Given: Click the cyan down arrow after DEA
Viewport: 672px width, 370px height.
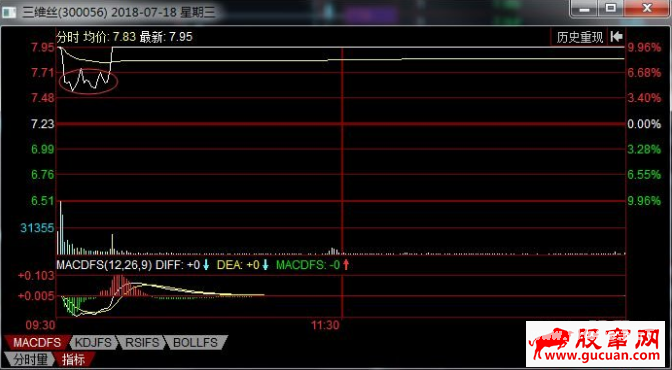Looking at the screenshot, I should coord(265,265).
